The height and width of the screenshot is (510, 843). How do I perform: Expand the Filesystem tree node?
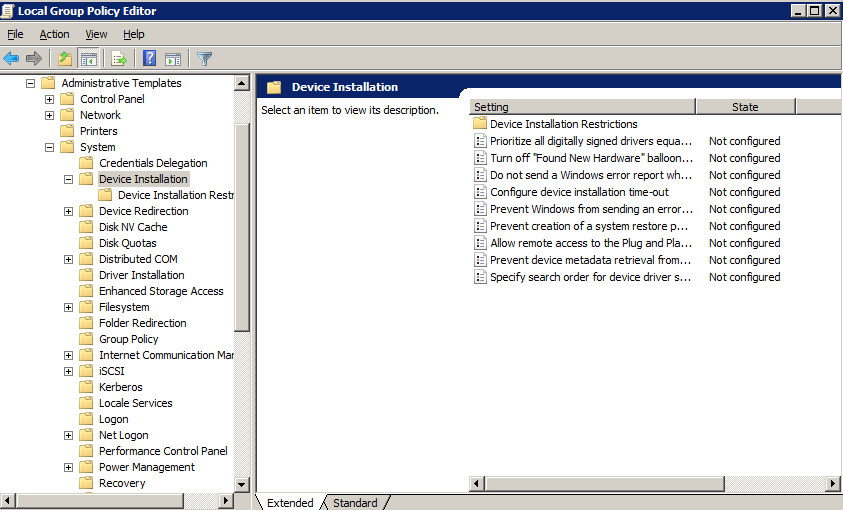[x=68, y=307]
